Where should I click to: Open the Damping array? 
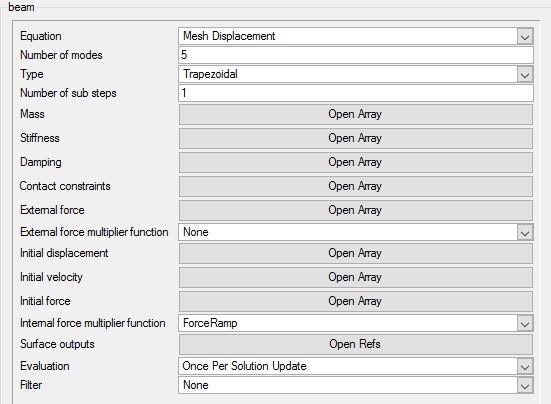356,162
